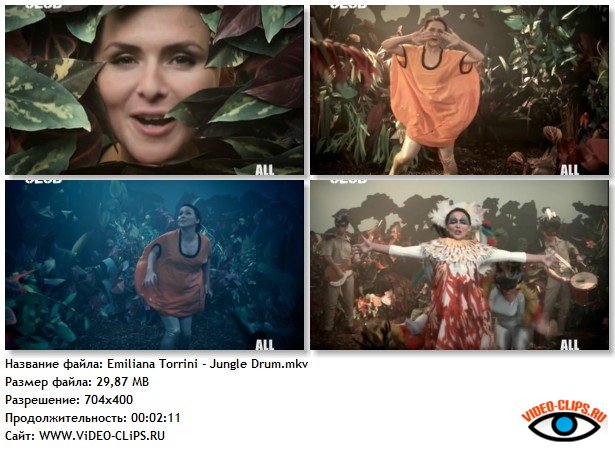Click the WWW.ViDEO-CLiPS.RU site link
The height and width of the screenshot is (450, 615).
click(x=102, y=435)
